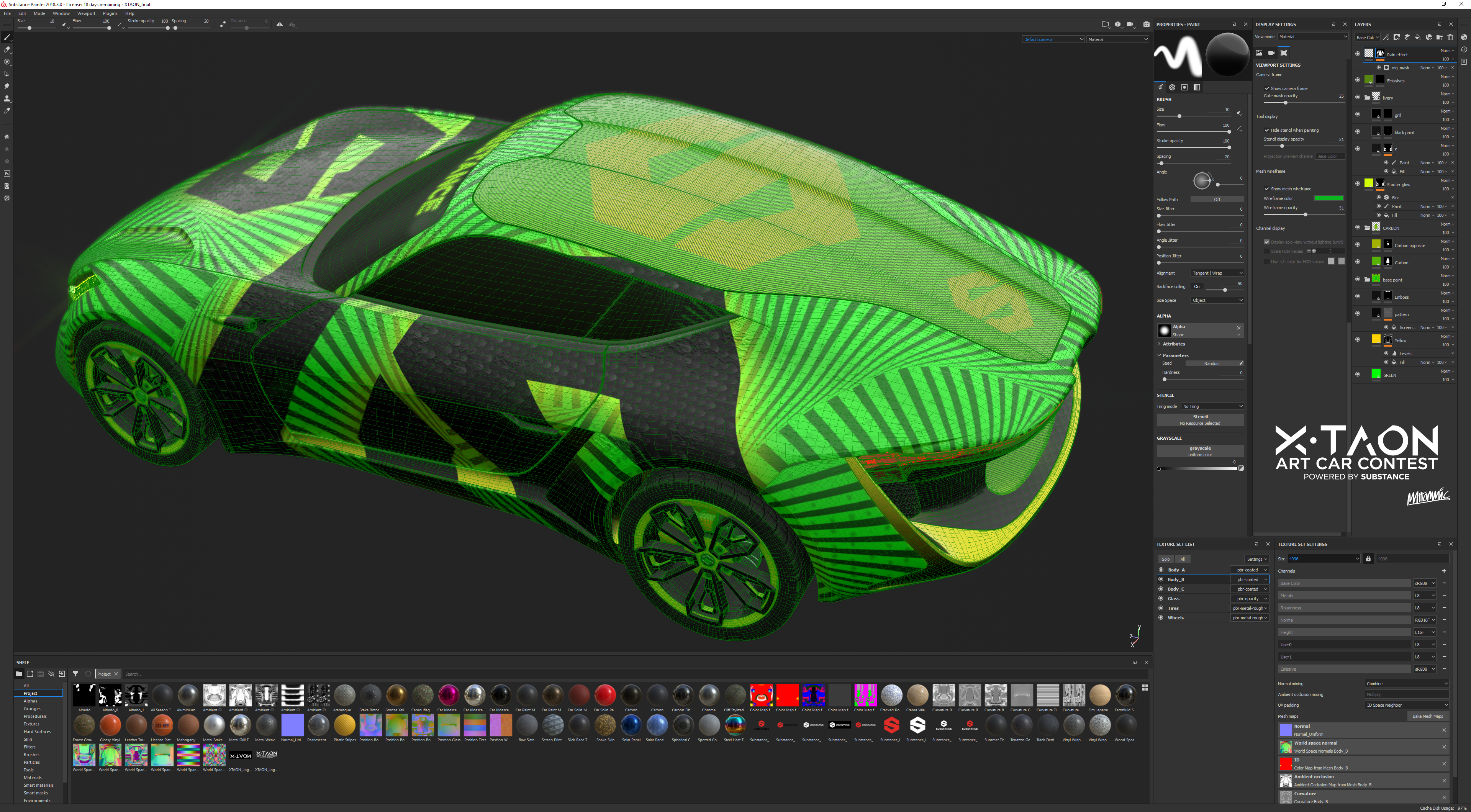The height and width of the screenshot is (812, 1471).
Task: Add smart material icon in Layers toolbar
Action: tap(1429, 38)
